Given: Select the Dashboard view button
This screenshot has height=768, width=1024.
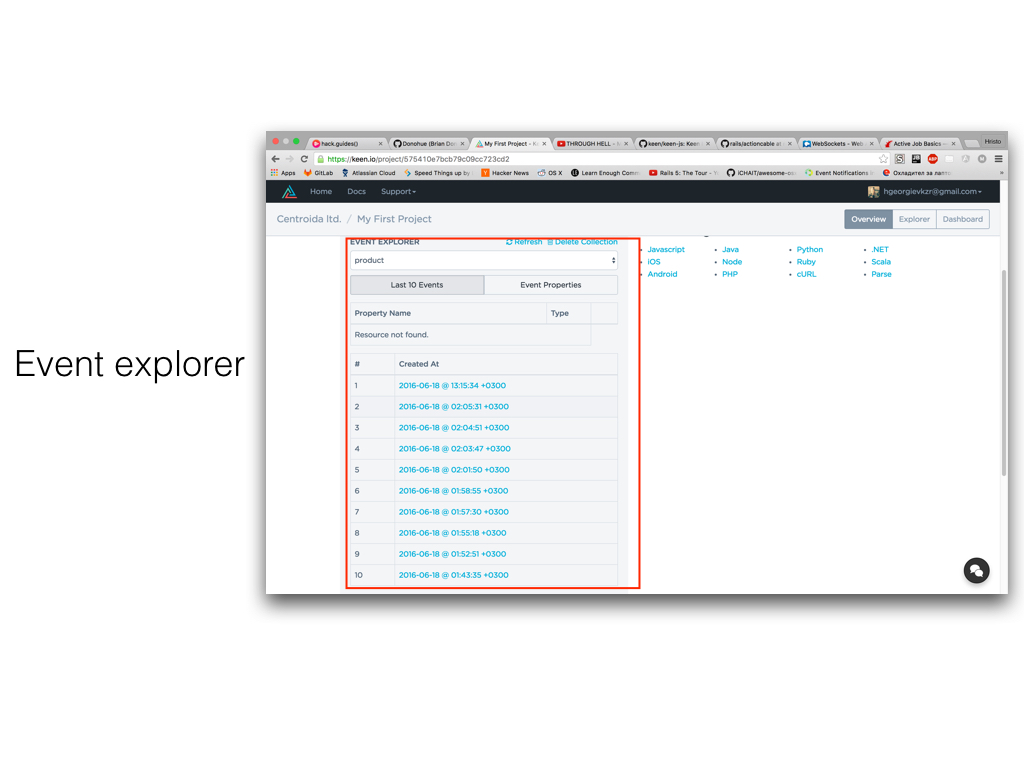Looking at the screenshot, I should click(963, 219).
